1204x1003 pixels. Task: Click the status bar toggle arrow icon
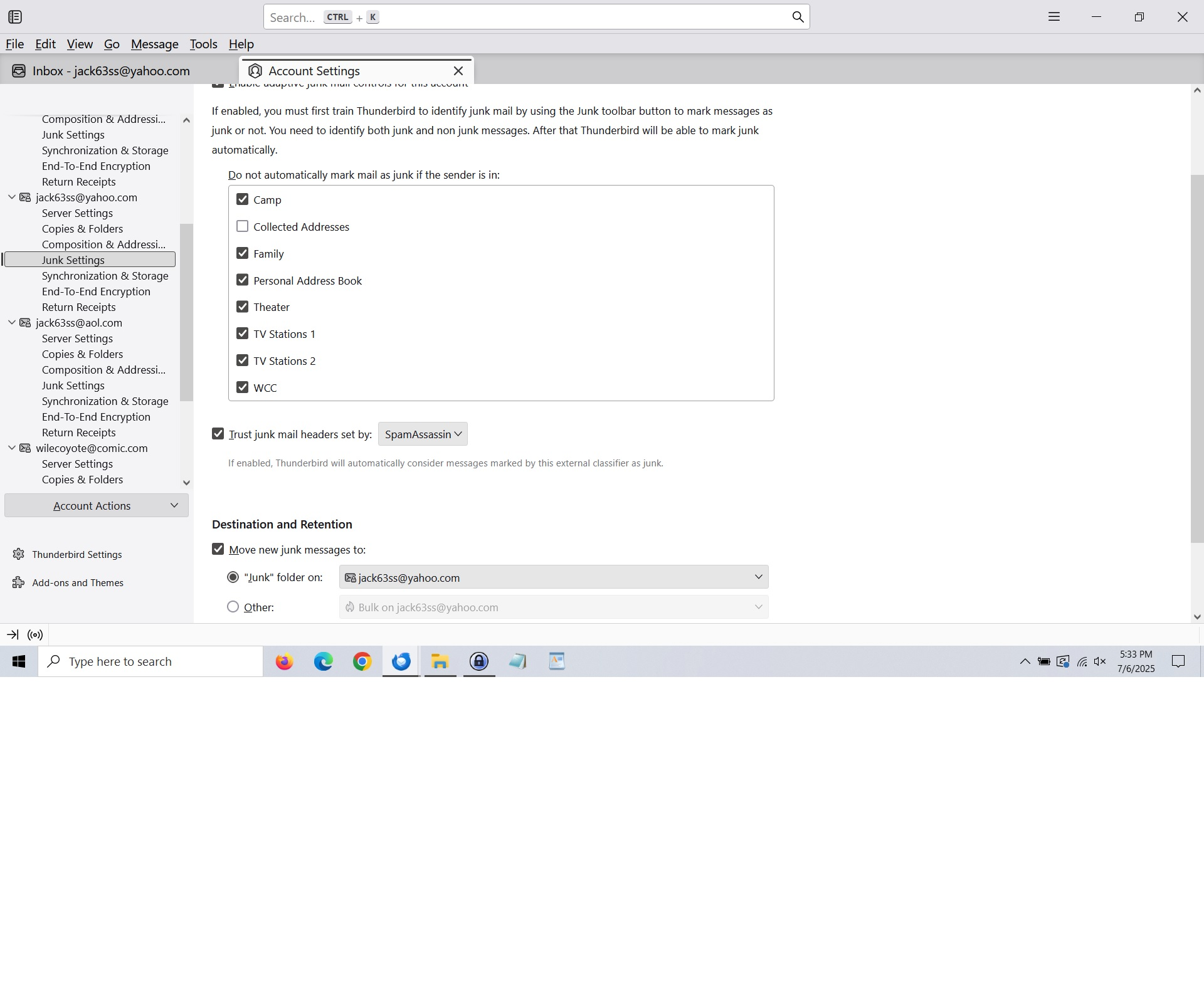tap(13, 634)
